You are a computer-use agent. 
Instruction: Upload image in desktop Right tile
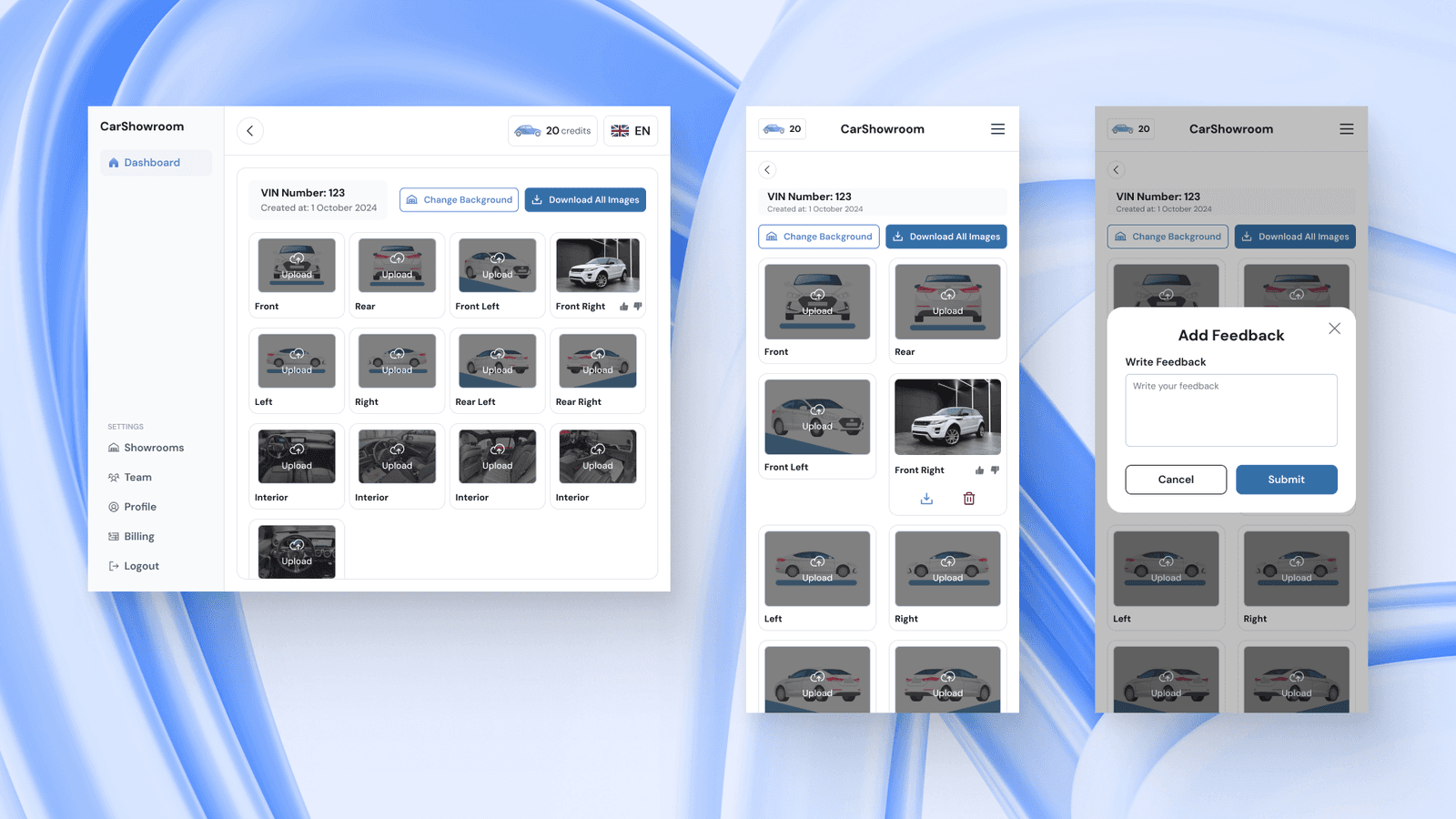pos(397,360)
